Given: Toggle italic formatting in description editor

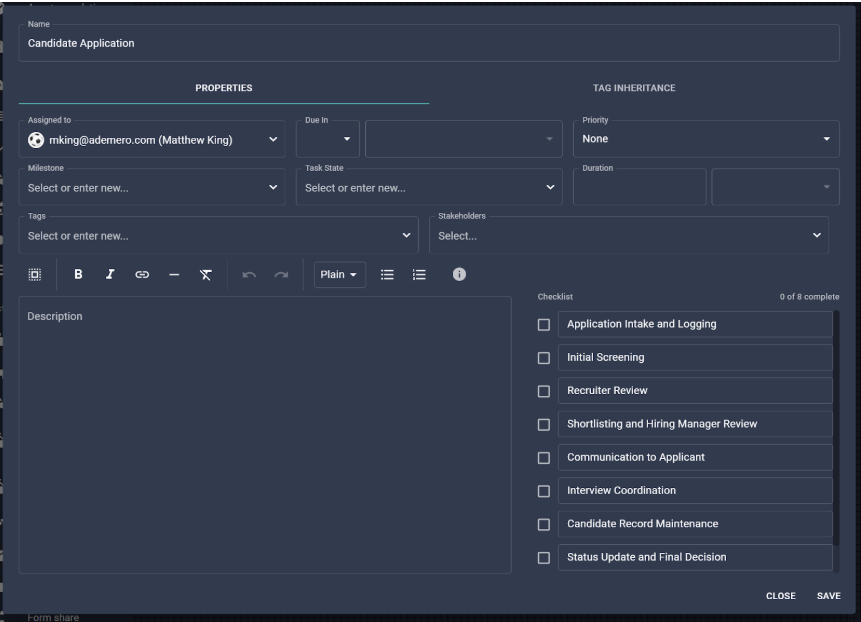Looking at the screenshot, I should point(110,274).
